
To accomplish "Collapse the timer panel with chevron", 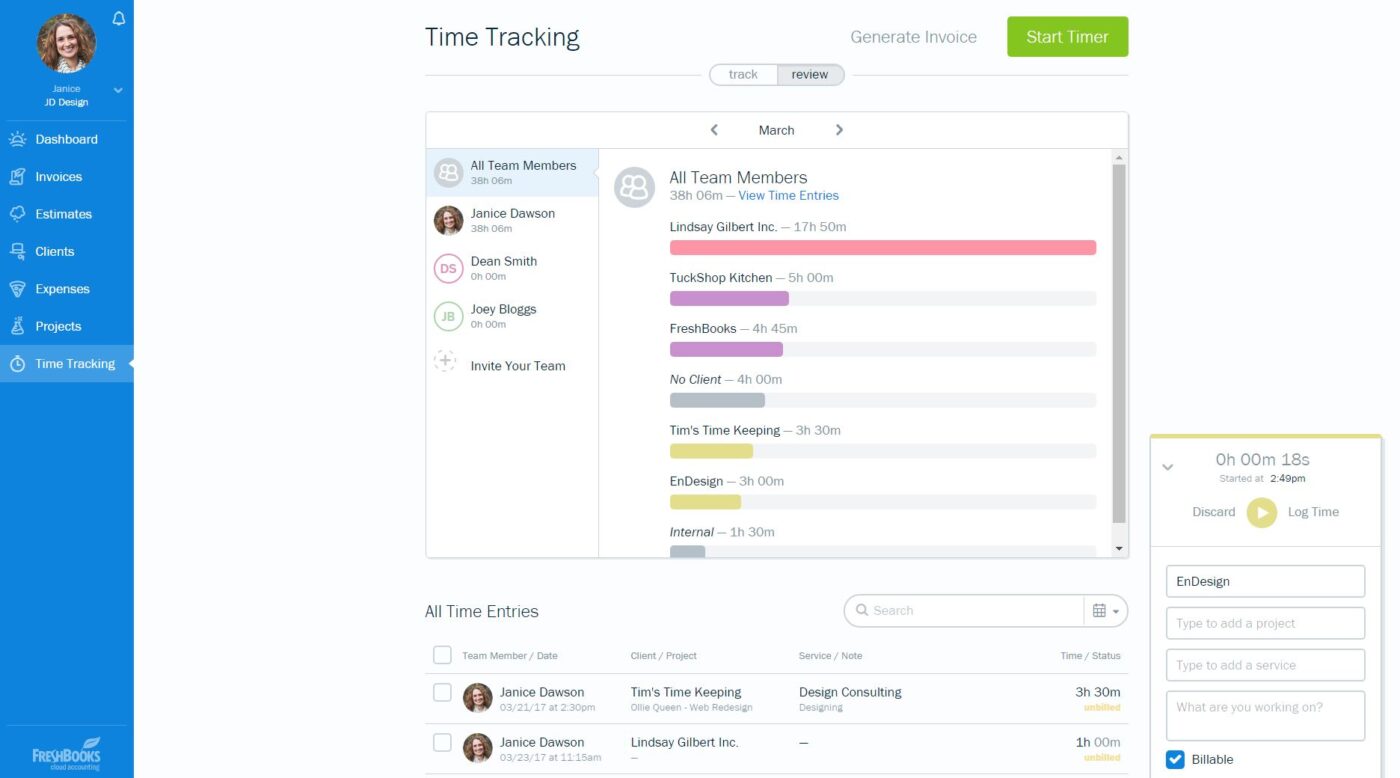I will pyautogui.click(x=1167, y=467).
